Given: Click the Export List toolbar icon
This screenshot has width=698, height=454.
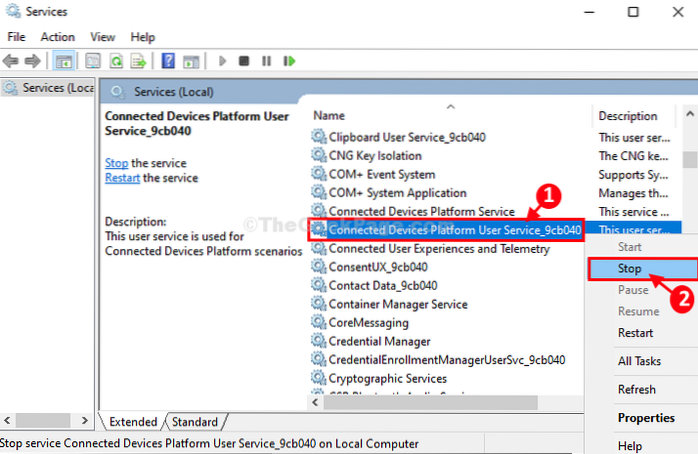Looking at the screenshot, I should pyautogui.click(x=140, y=61).
